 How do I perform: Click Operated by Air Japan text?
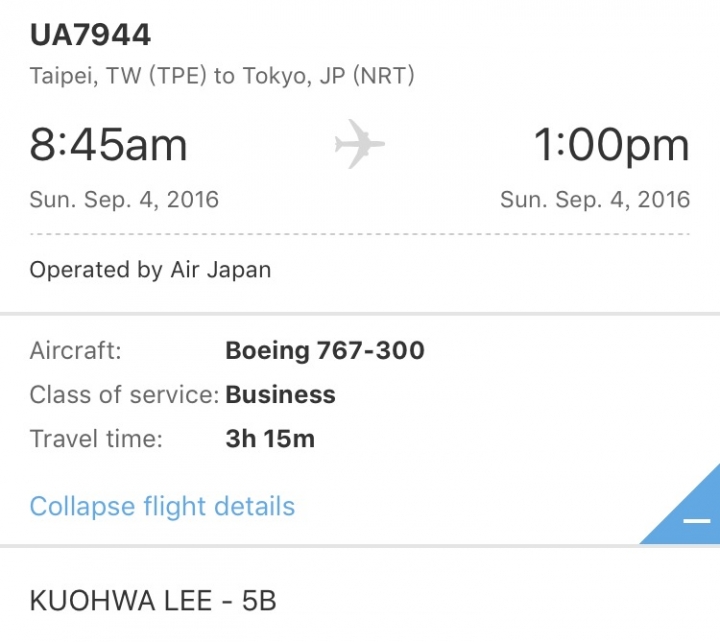click(x=150, y=270)
